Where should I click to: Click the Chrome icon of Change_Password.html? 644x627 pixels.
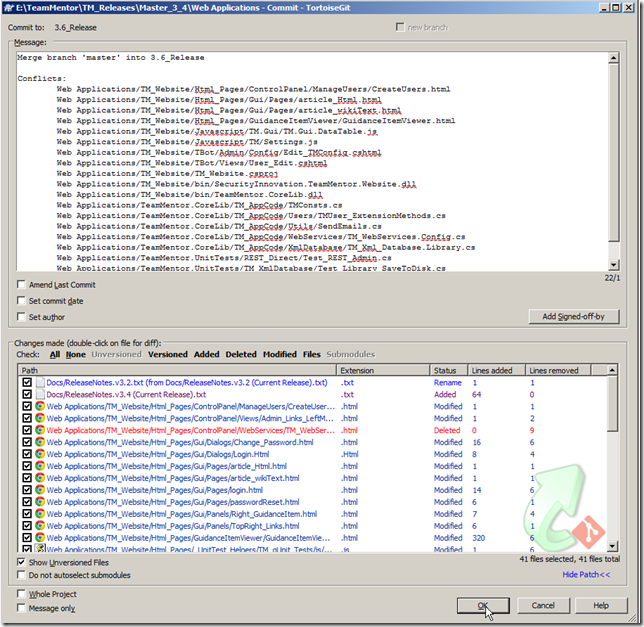(x=40, y=442)
